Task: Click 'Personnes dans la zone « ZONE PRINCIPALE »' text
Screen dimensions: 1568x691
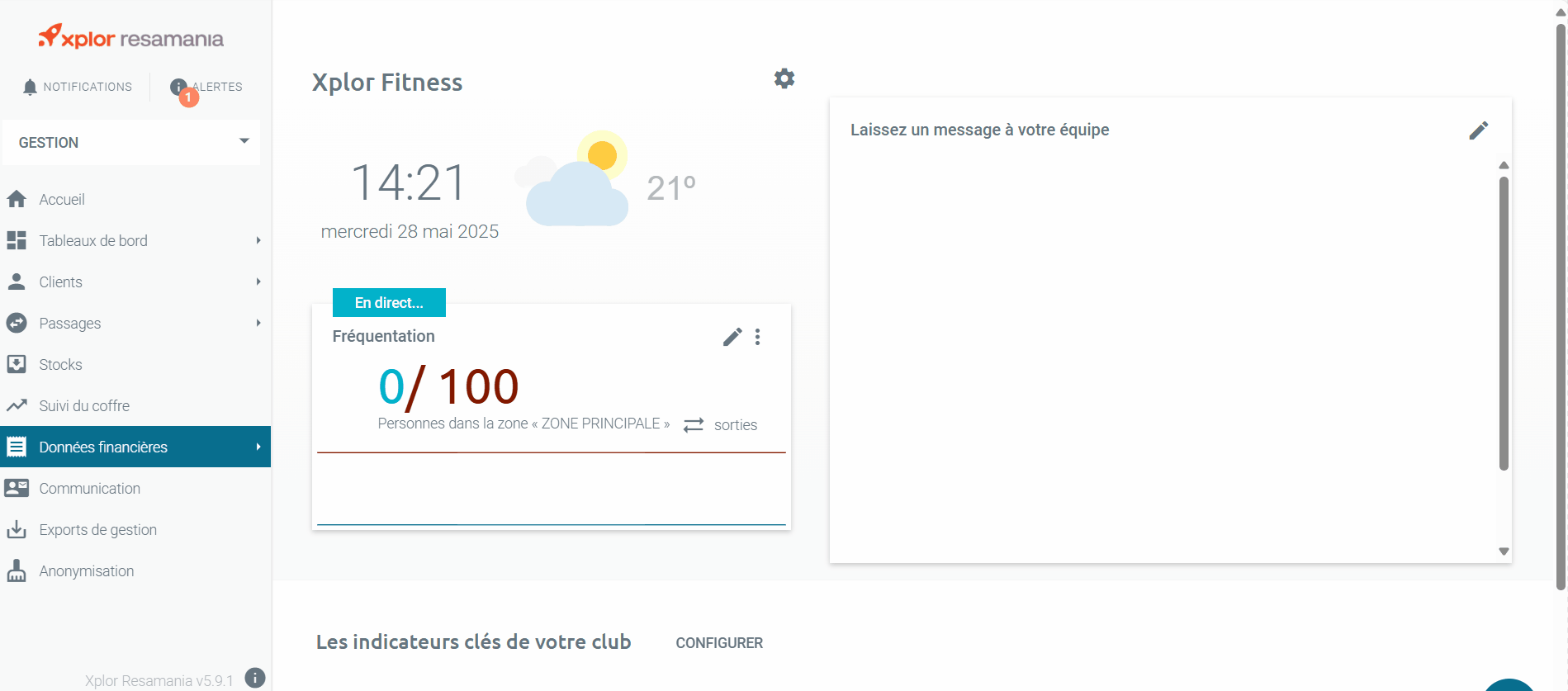Action: [523, 424]
